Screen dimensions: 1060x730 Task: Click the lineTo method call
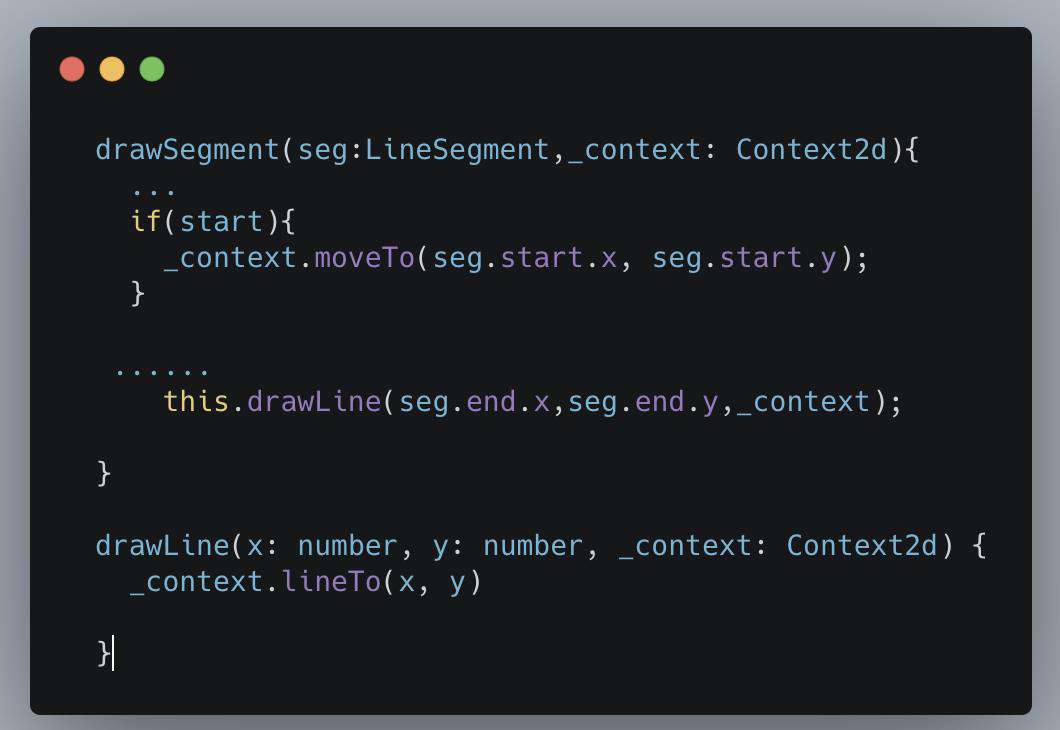coord(331,581)
